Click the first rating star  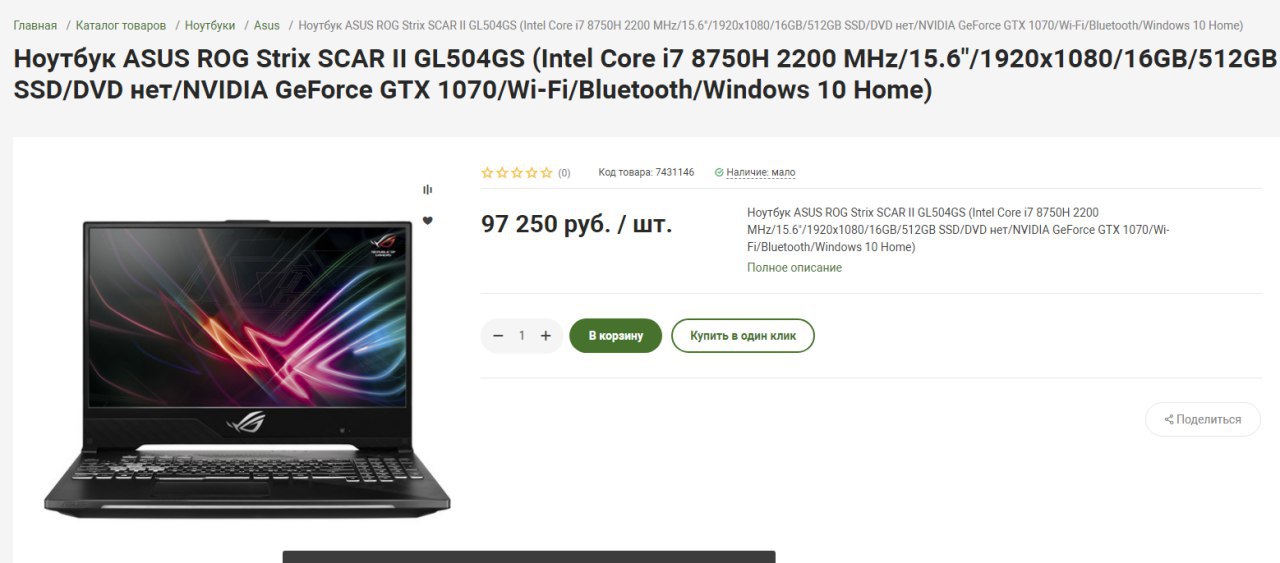(x=487, y=173)
